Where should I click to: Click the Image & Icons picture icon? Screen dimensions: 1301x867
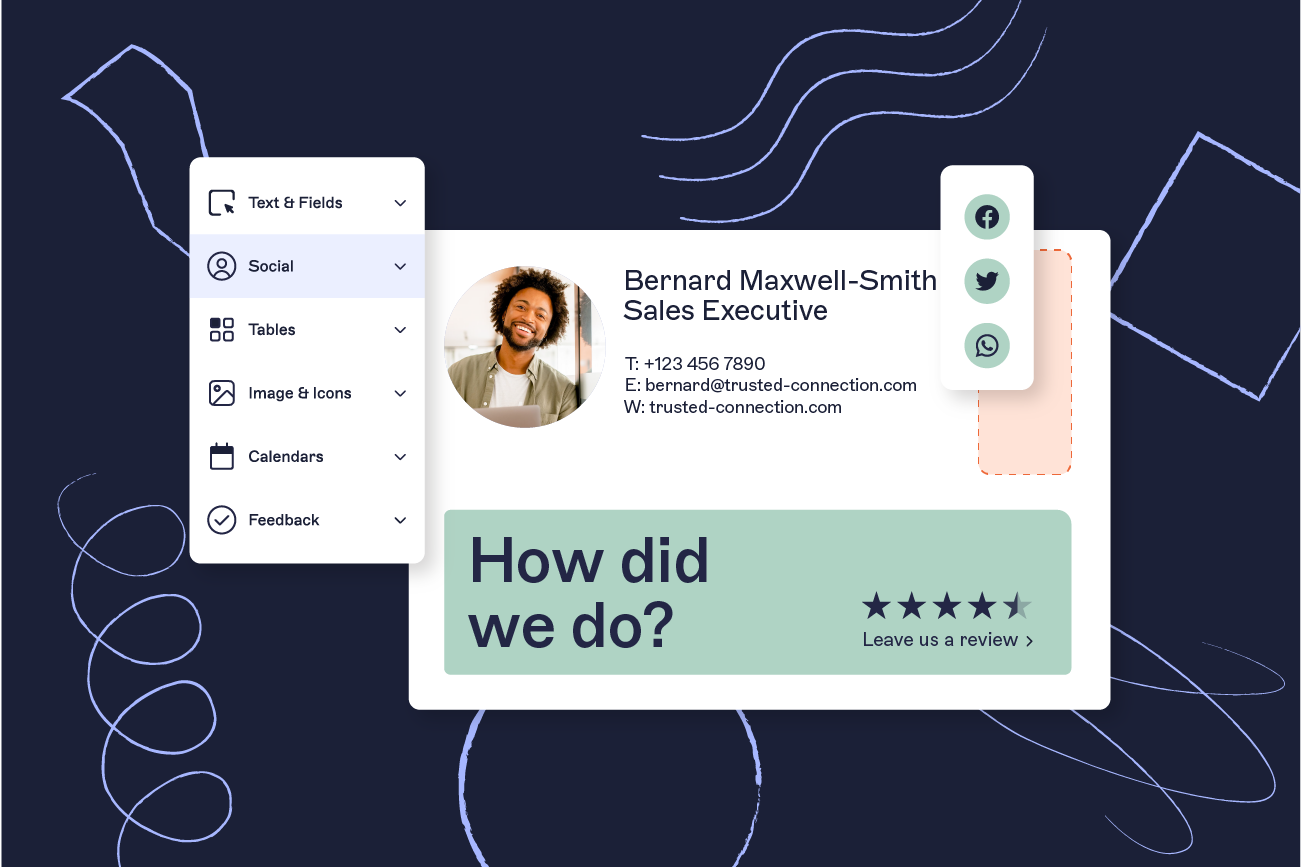[x=221, y=393]
